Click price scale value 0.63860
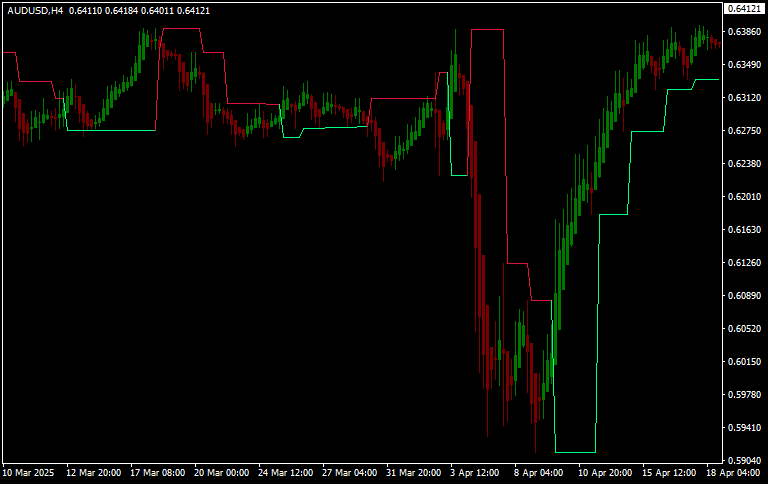This screenshot has height=484, width=768. [x=744, y=32]
